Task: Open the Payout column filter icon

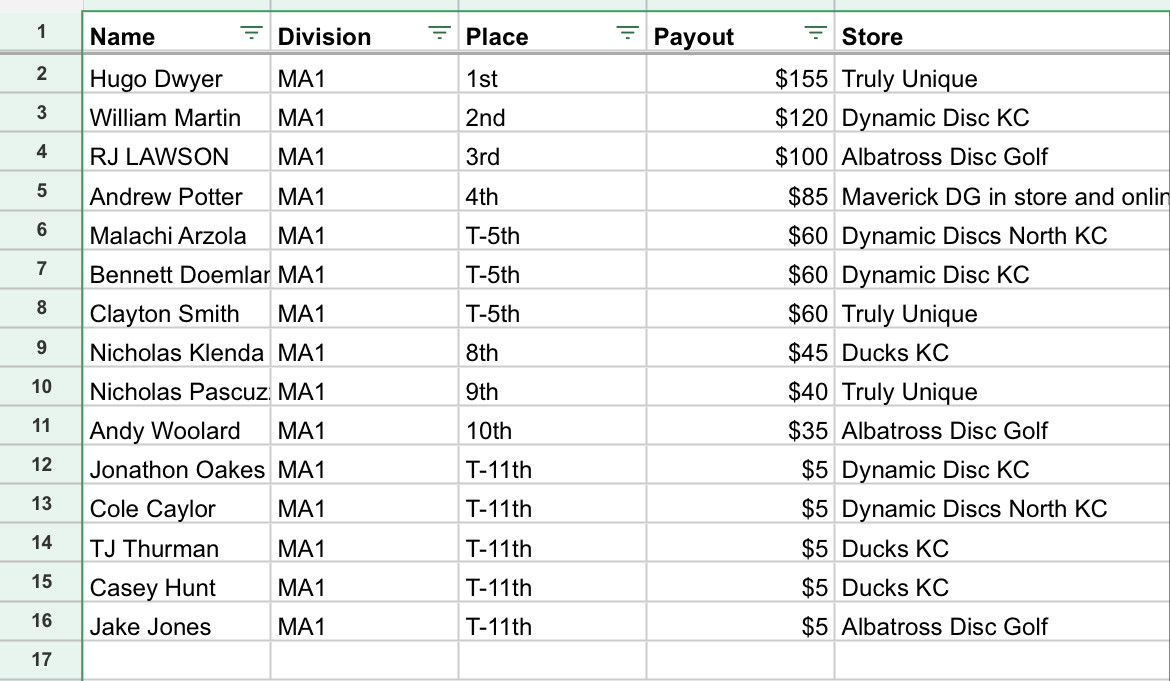Action: (x=816, y=34)
